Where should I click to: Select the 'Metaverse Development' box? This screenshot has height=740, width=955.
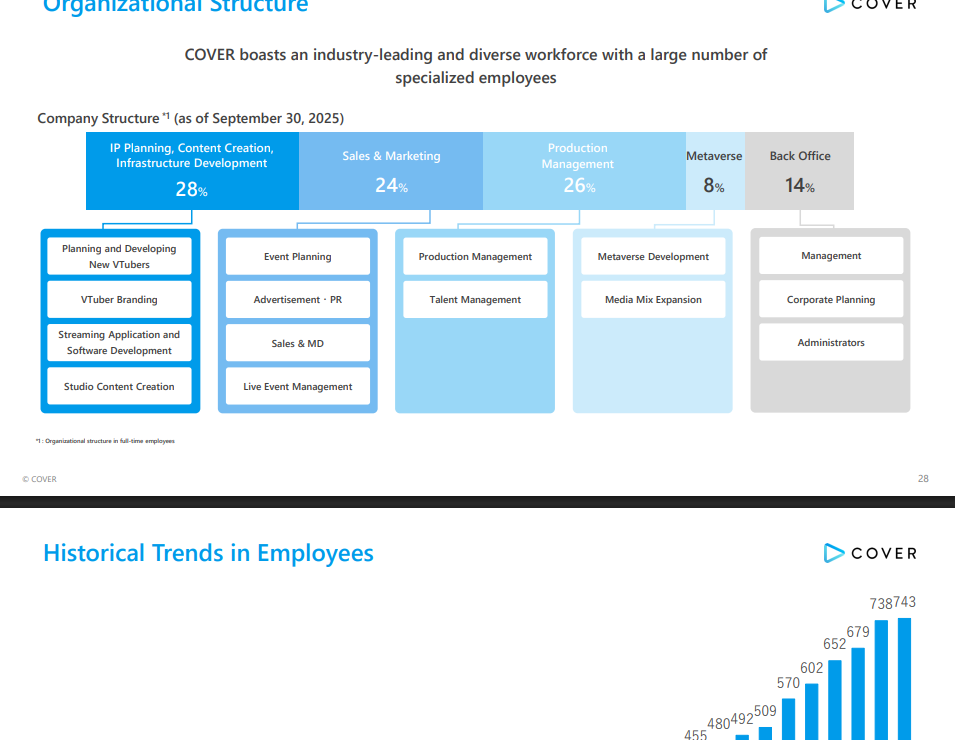[x=653, y=256]
